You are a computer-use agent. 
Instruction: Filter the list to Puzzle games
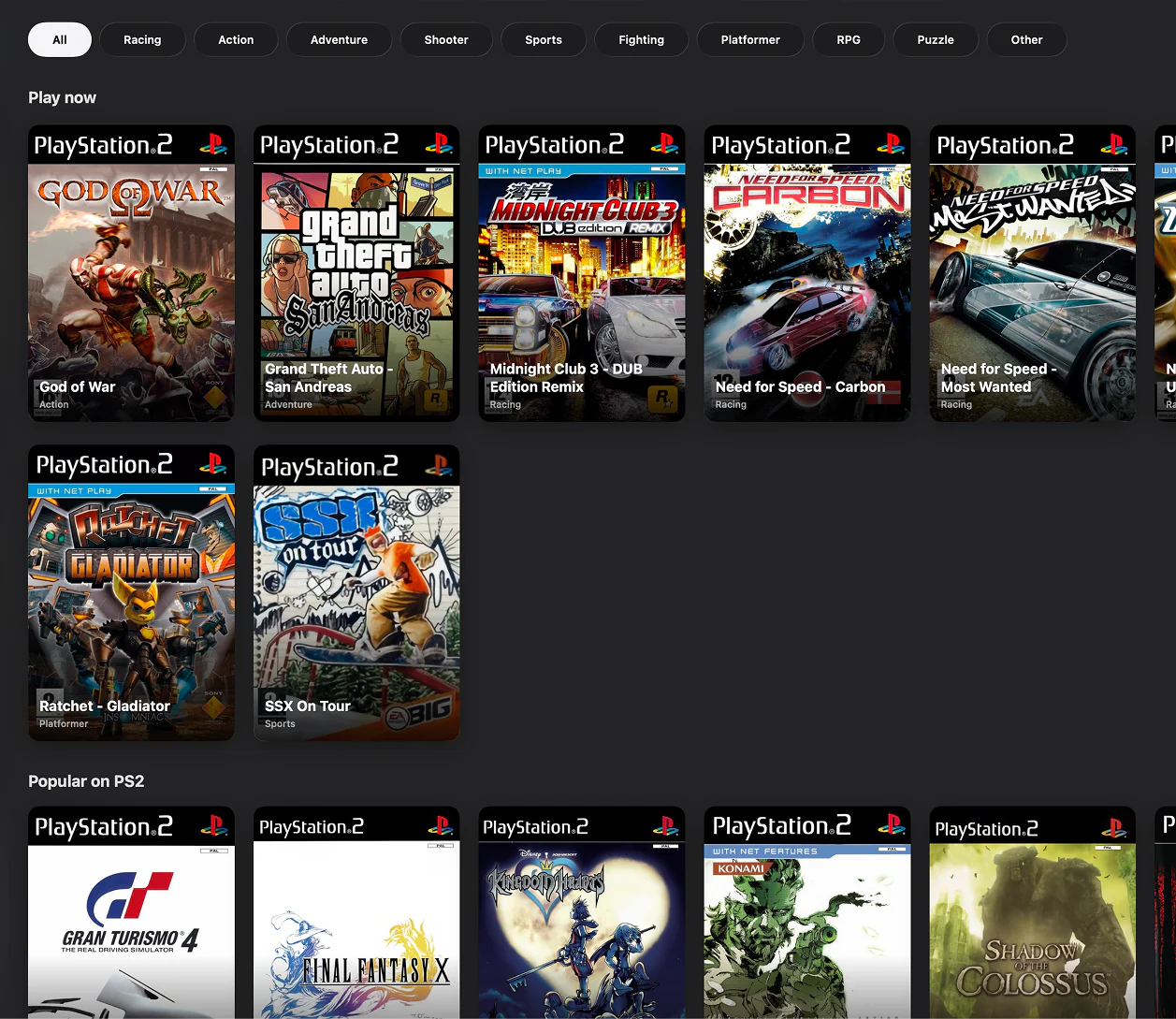tap(936, 39)
